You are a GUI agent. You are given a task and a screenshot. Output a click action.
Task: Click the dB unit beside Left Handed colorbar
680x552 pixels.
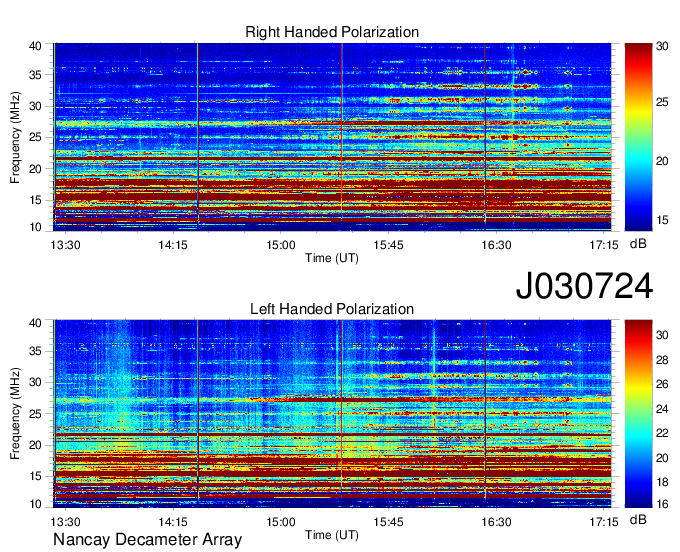coord(638,519)
